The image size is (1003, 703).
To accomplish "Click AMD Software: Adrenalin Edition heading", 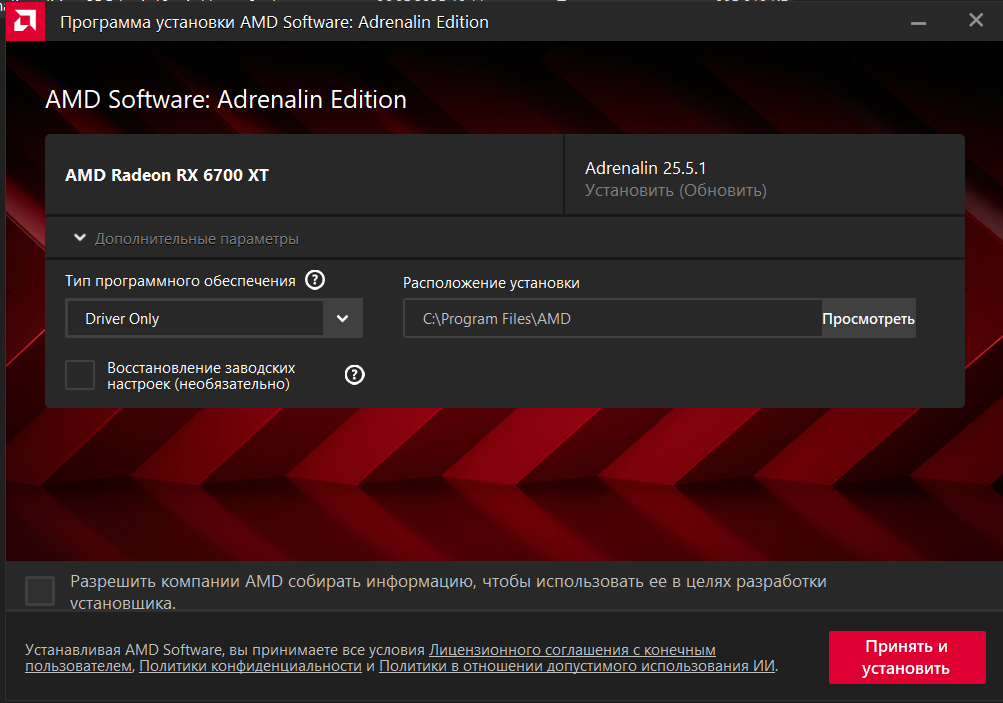I will point(226,100).
